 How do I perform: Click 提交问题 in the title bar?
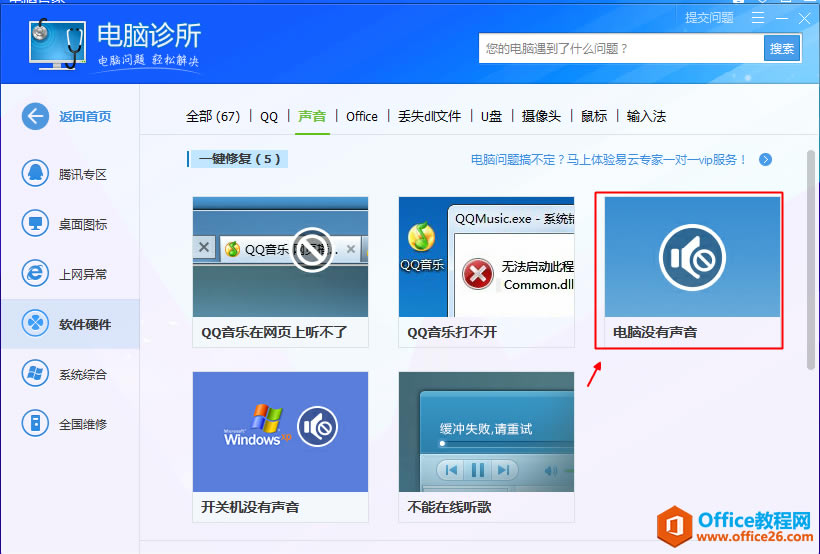[709, 18]
